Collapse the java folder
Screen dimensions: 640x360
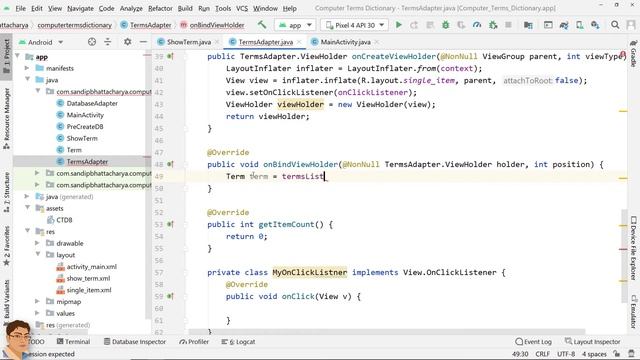pos(27,80)
